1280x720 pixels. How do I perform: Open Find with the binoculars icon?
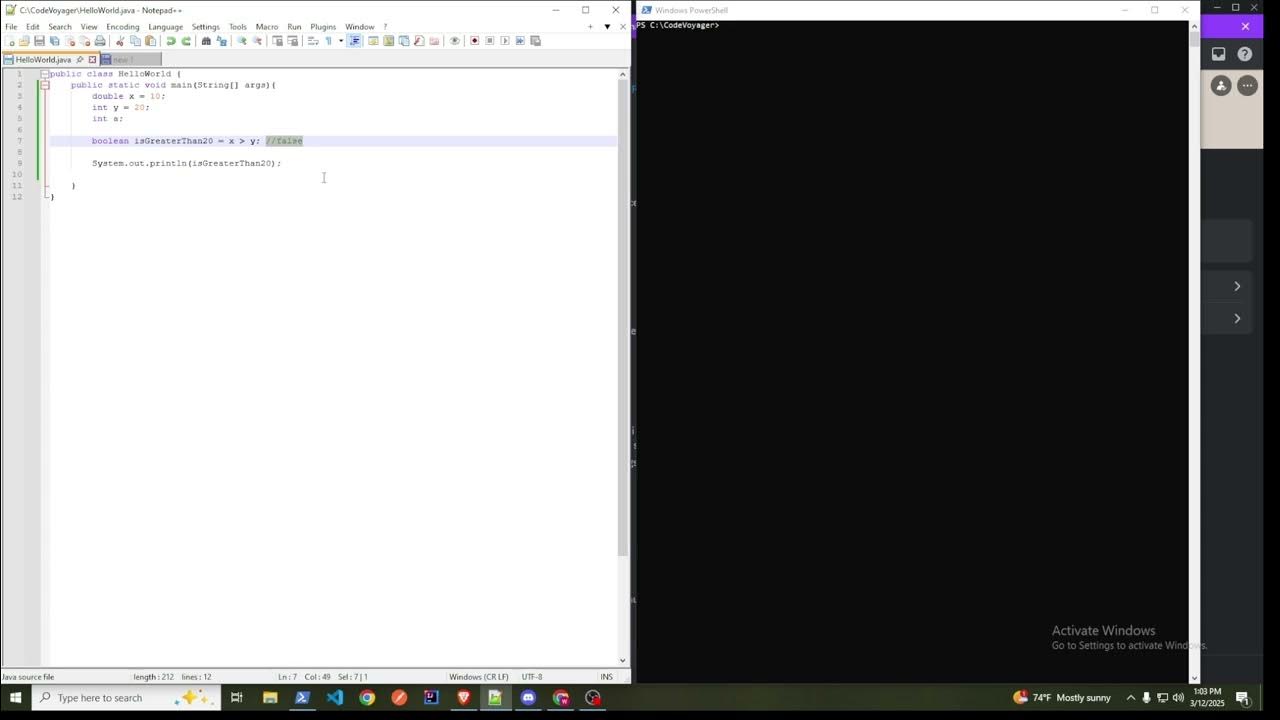(x=206, y=41)
